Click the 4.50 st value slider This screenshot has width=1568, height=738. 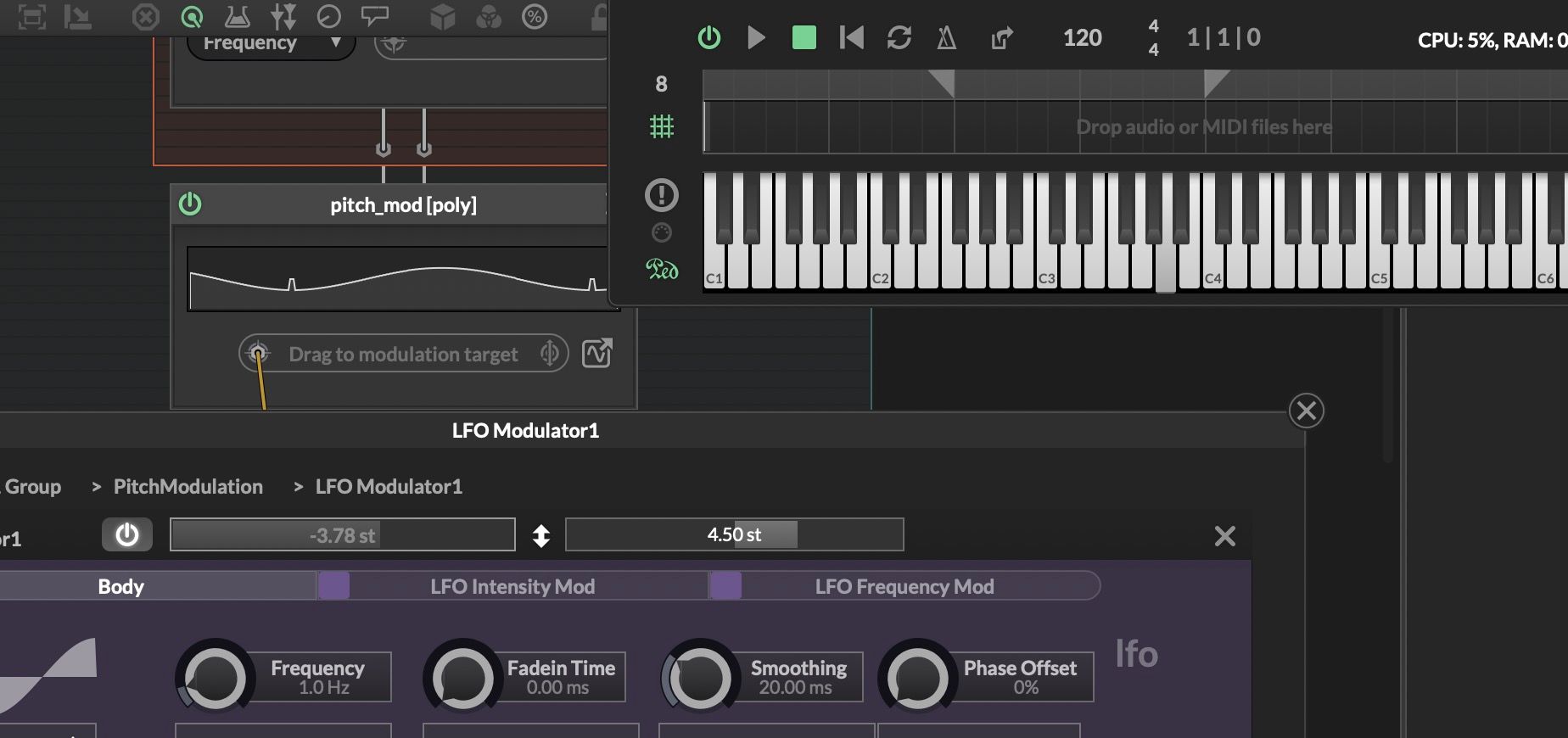point(735,535)
